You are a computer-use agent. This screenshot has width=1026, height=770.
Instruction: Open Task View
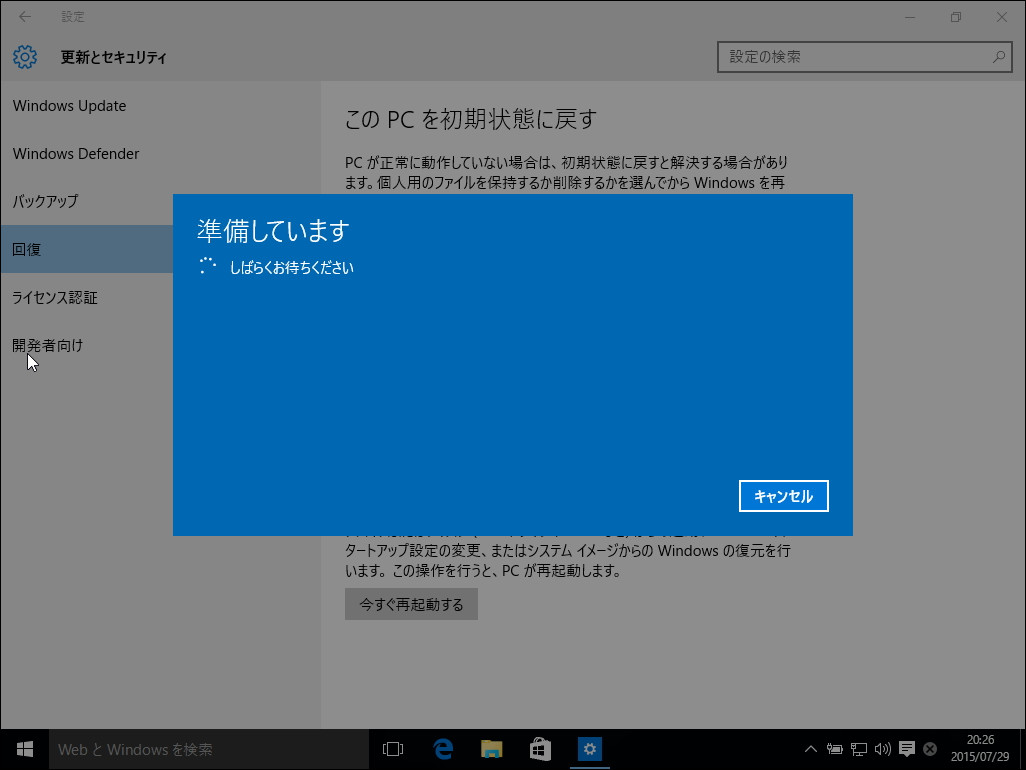(x=392, y=748)
